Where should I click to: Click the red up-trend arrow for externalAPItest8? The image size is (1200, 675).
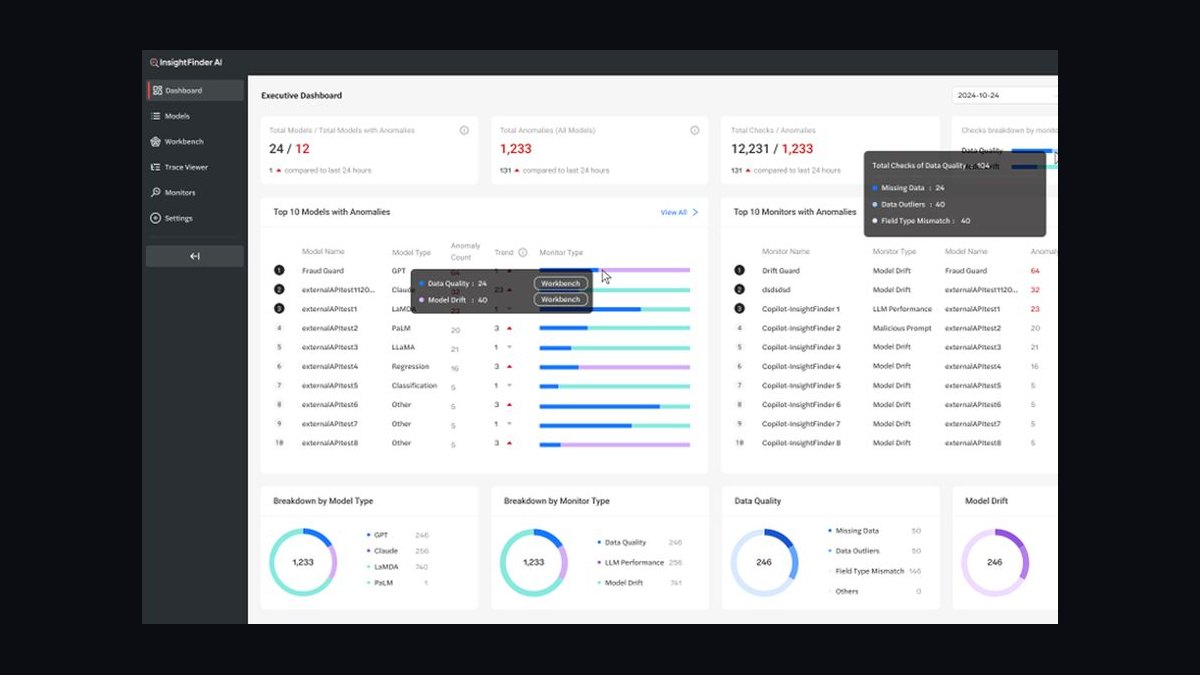(x=509, y=443)
